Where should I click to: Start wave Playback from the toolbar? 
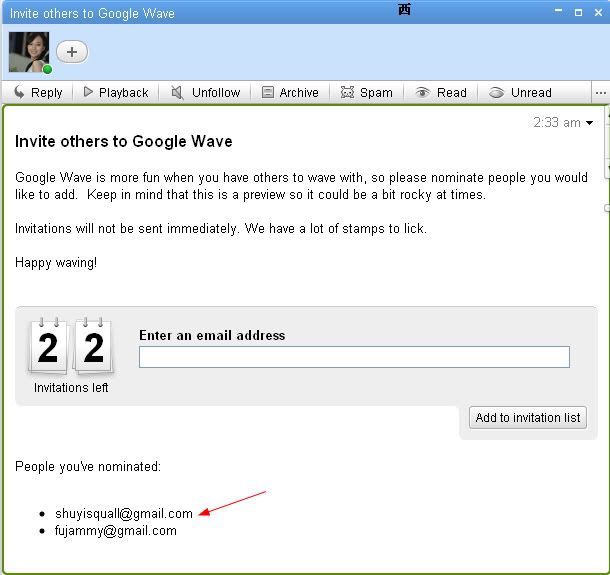click(x=116, y=93)
